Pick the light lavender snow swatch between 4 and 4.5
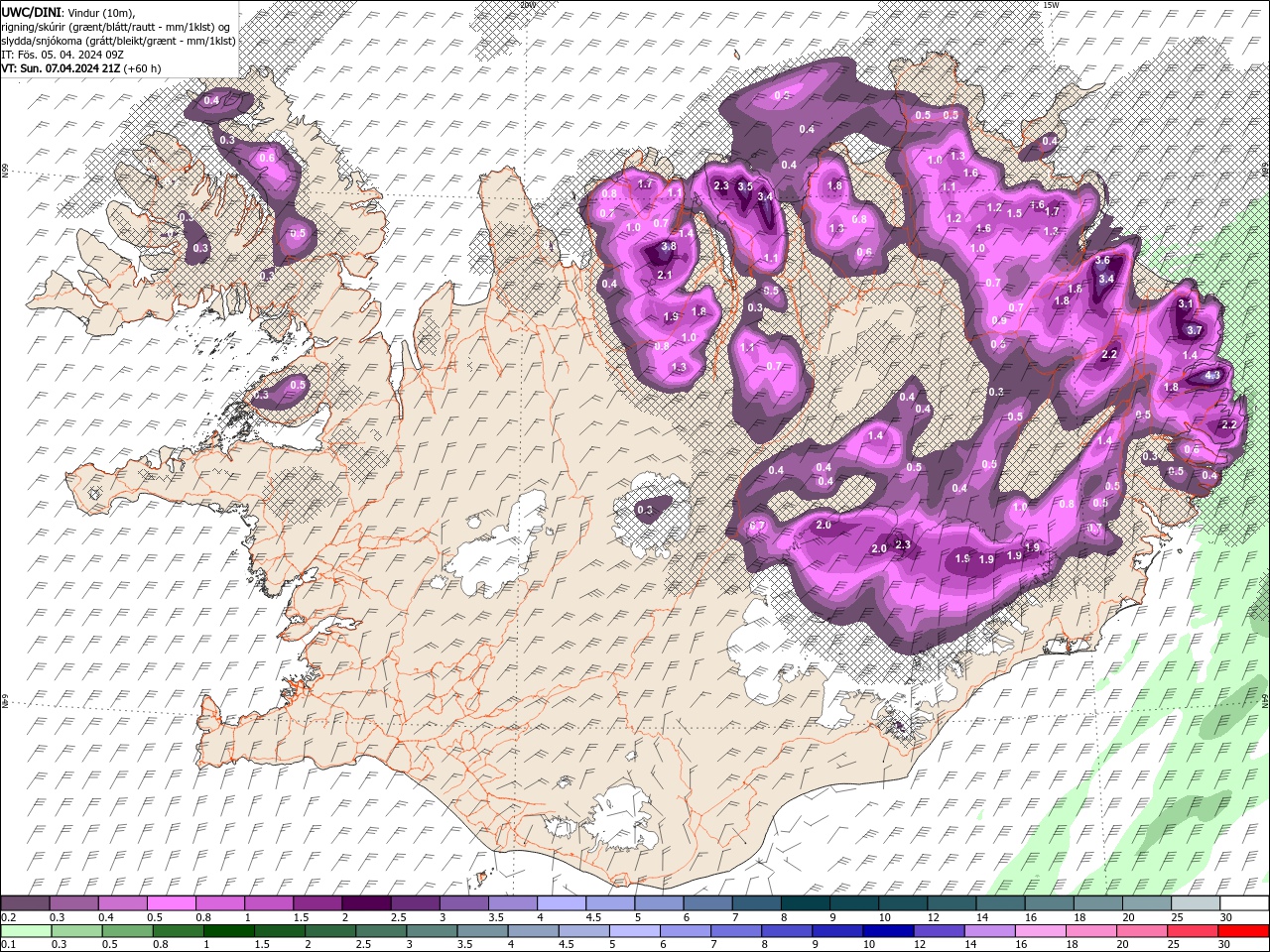The image size is (1270, 952). (562, 903)
